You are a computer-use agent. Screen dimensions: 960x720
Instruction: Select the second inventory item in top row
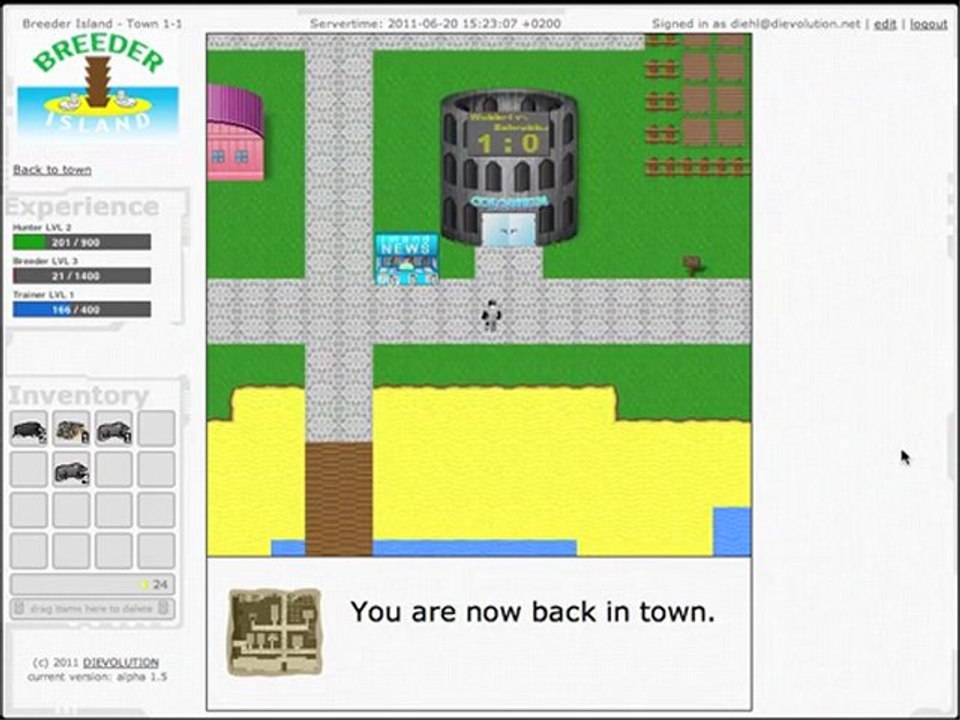pyautogui.click(x=71, y=429)
